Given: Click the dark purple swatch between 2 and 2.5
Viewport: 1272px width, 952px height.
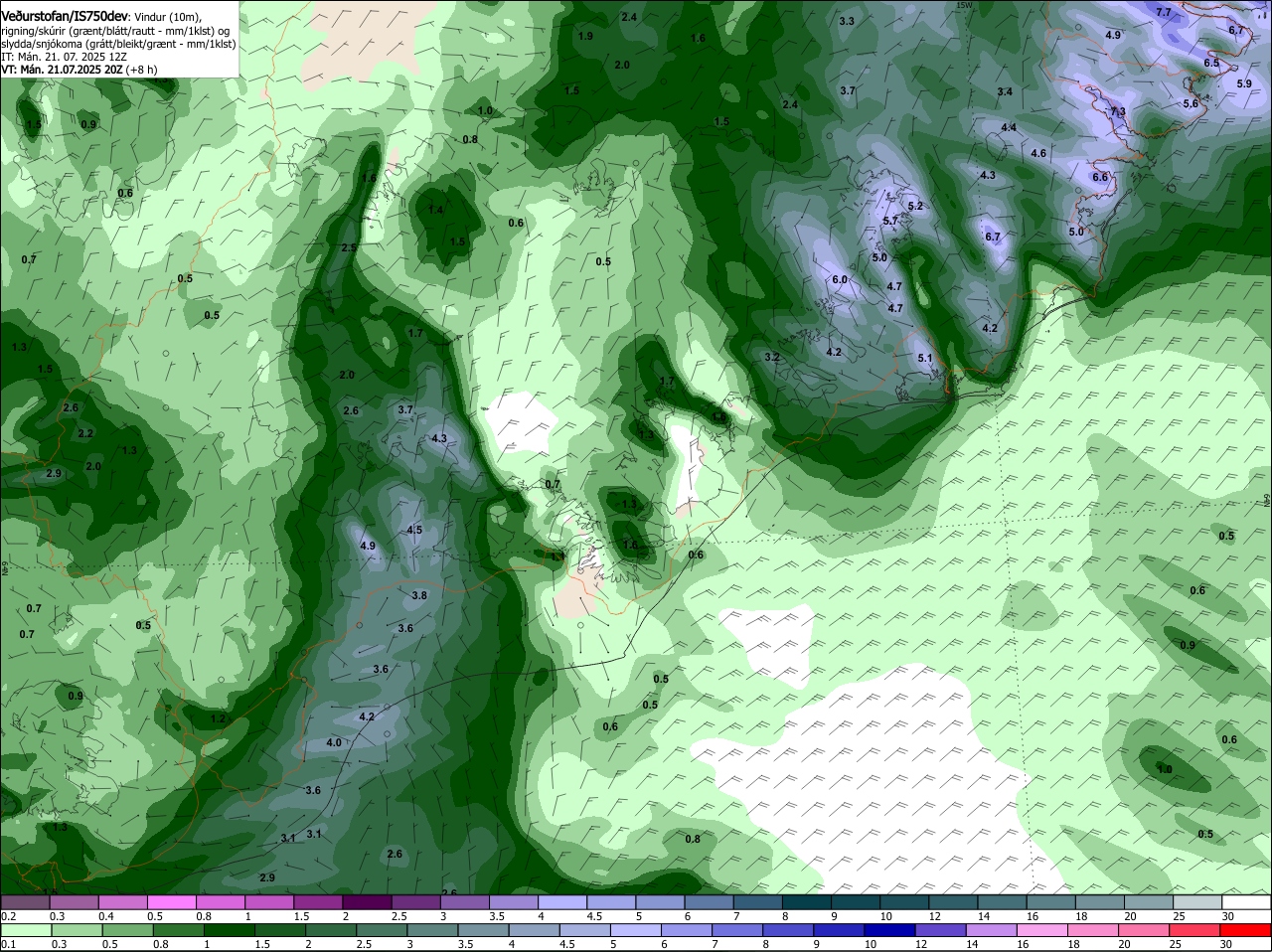Looking at the screenshot, I should 367,902.
